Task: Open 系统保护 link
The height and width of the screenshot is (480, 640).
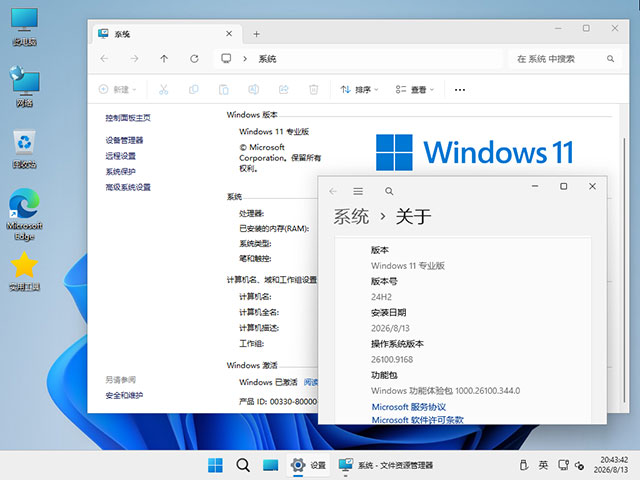Action: click(120, 171)
